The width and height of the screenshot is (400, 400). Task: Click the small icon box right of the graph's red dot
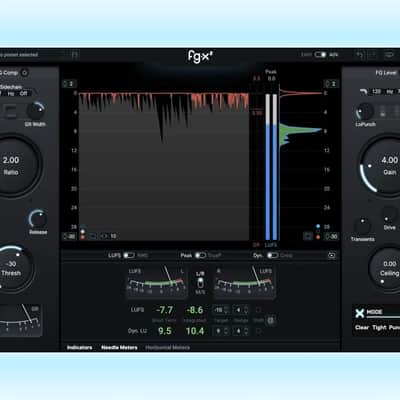point(92,236)
